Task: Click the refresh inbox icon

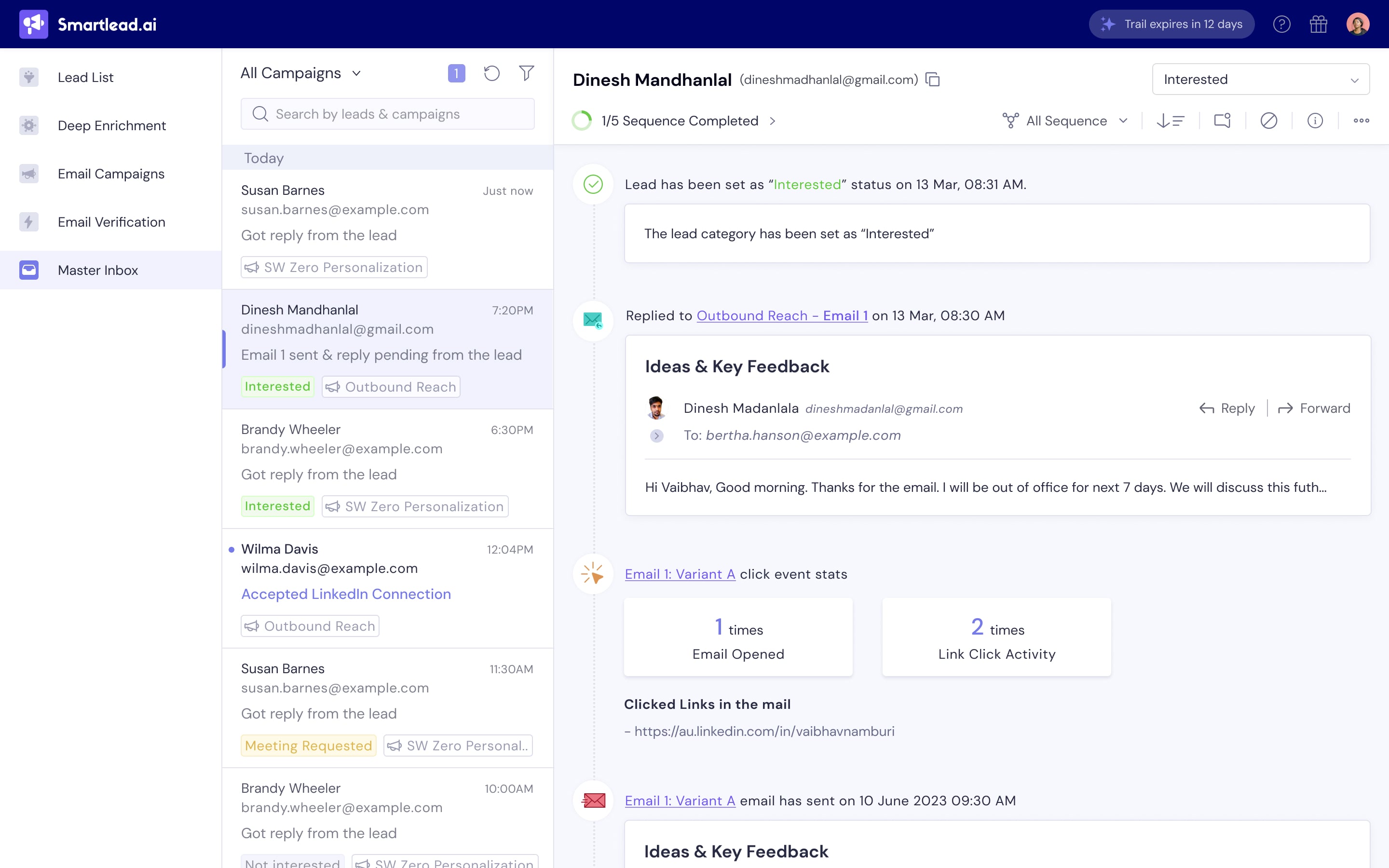Action: click(x=491, y=73)
